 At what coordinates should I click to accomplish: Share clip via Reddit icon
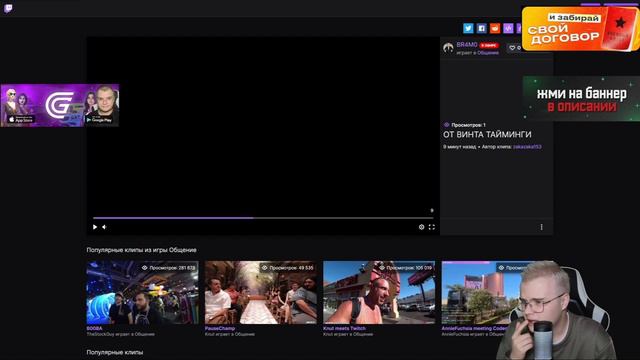[495, 28]
